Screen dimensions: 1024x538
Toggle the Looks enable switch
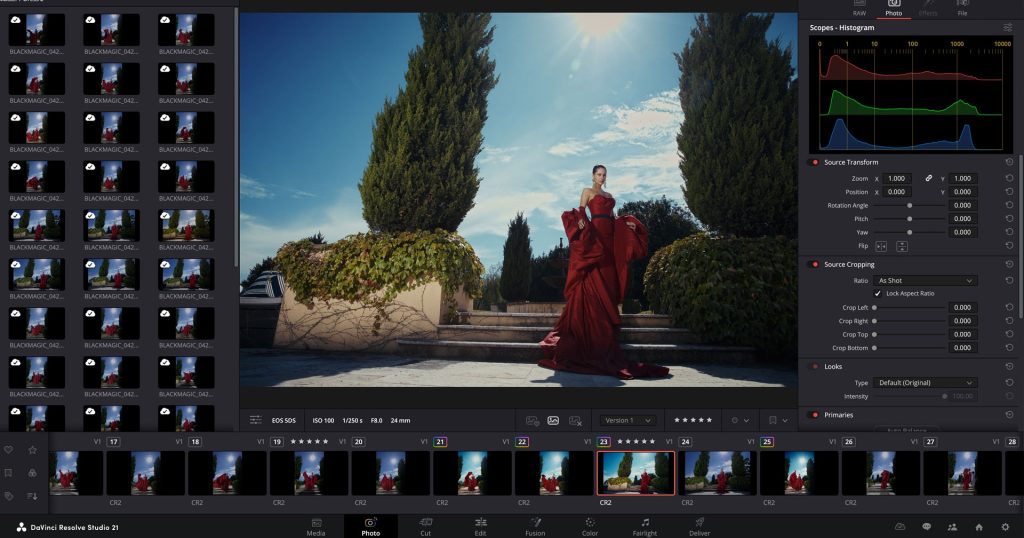814,366
